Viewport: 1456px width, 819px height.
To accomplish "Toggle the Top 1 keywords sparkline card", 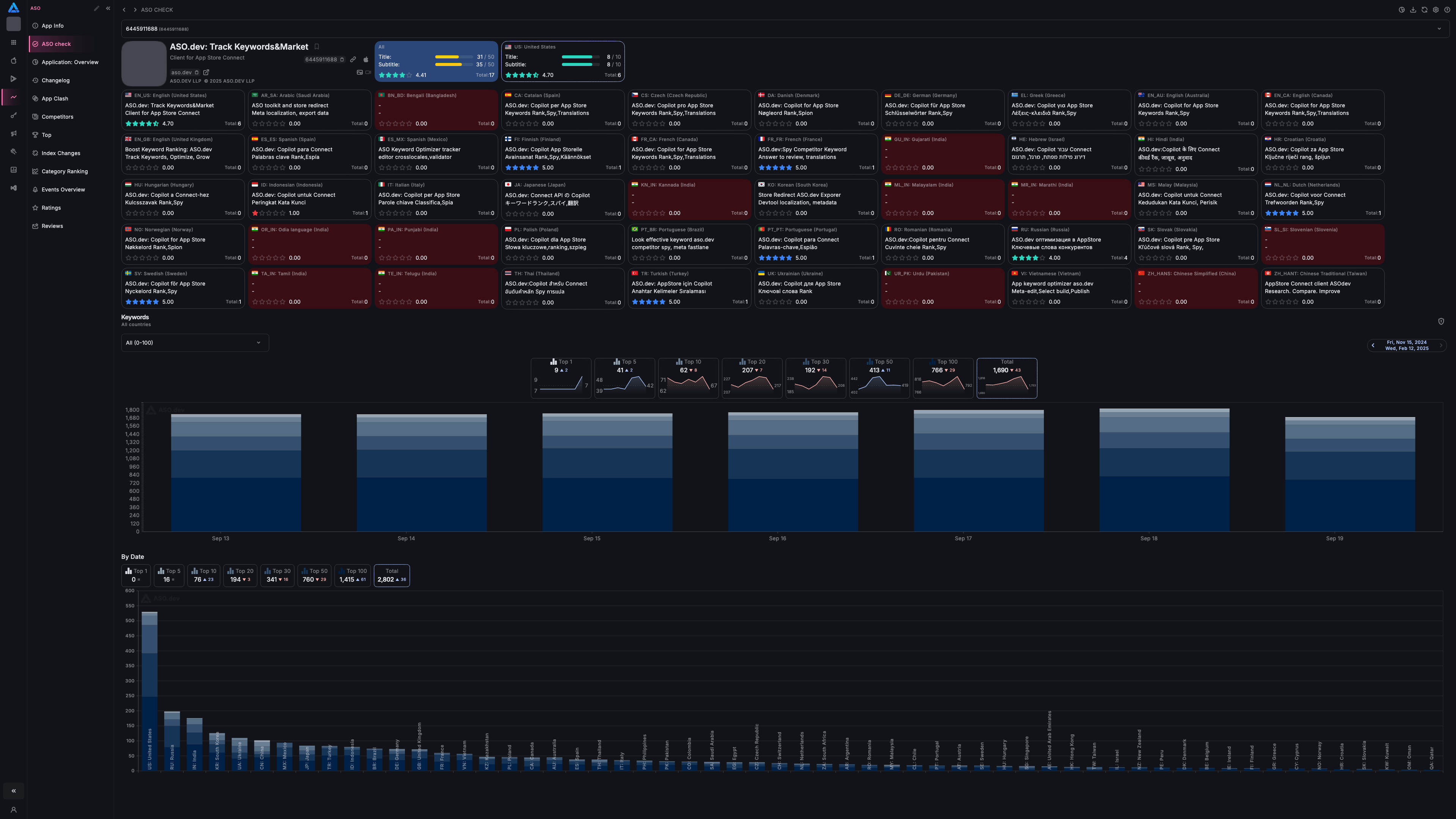I will (x=561, y=378).
